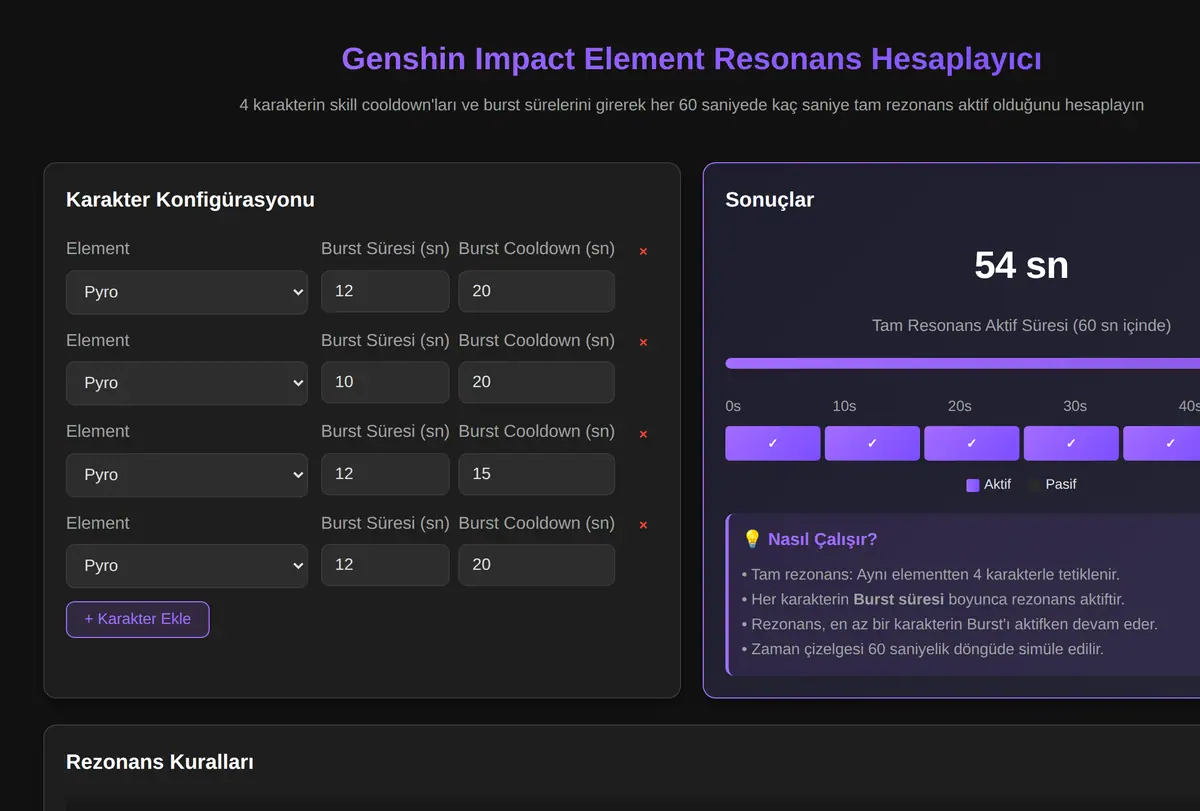The width and height of the screenshot is (1200, 811).
Task: Select second row's Burst Cooldown field
Action: click(x=537, y=382)
